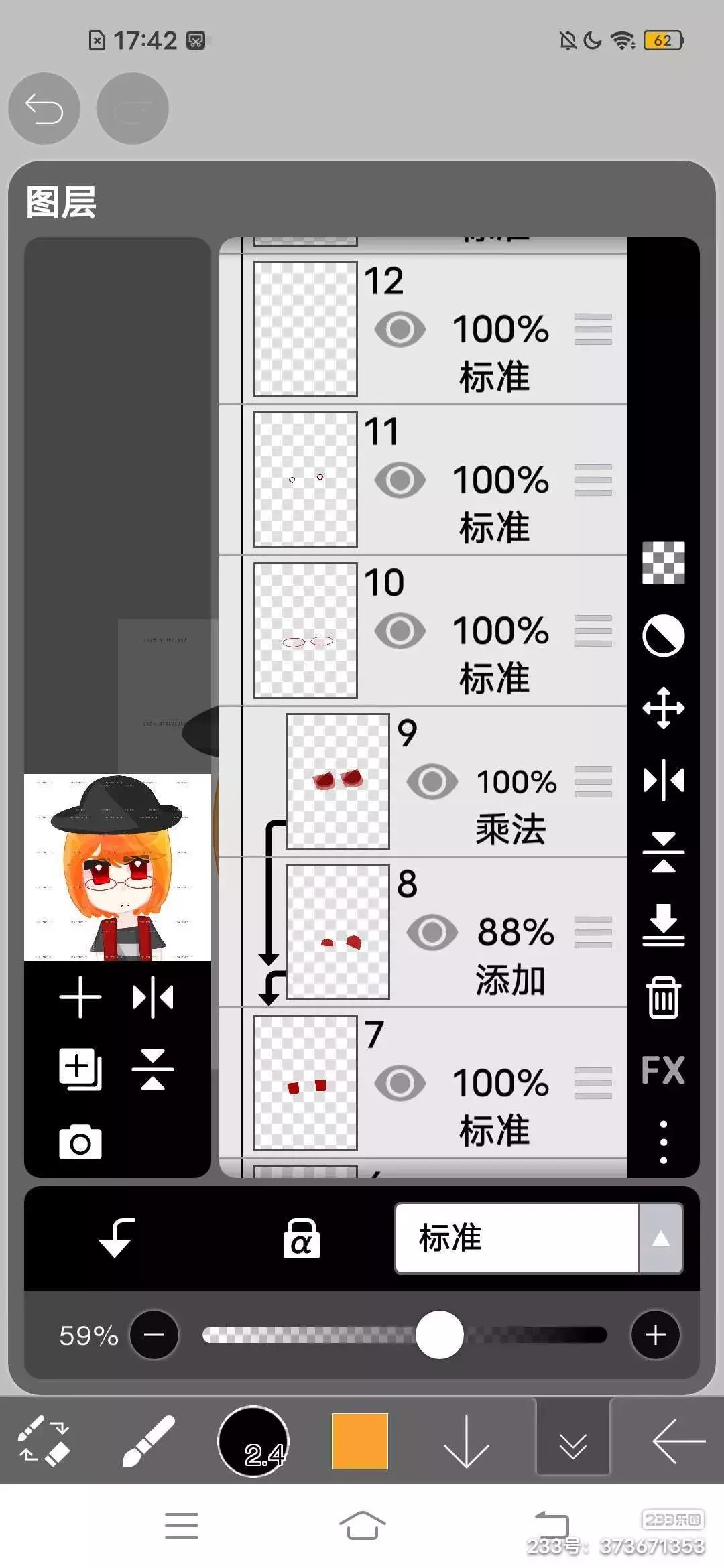Screen dimensions: 724x1568
Task: Tap the camera import icon
Action: [80, 1142]
